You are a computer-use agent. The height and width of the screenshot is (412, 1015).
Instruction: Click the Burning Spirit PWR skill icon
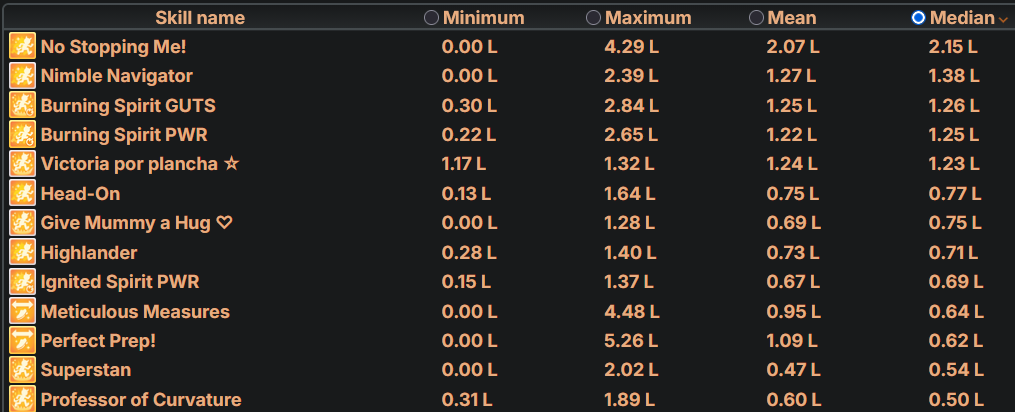pyautogui.click(x=22, y=135)
